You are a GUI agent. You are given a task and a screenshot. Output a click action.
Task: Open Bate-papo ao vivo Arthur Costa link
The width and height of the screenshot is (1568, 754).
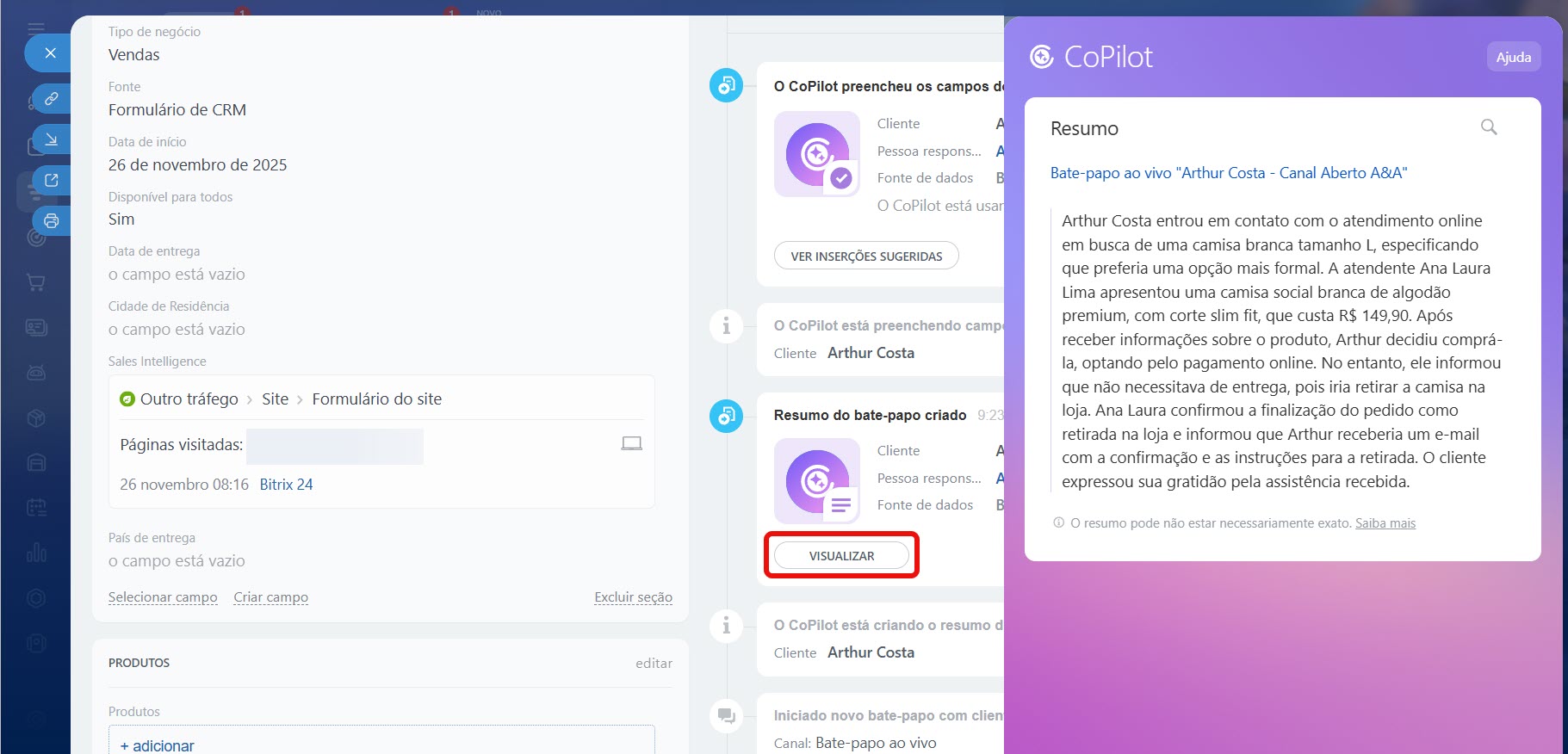coord(1228,173)
